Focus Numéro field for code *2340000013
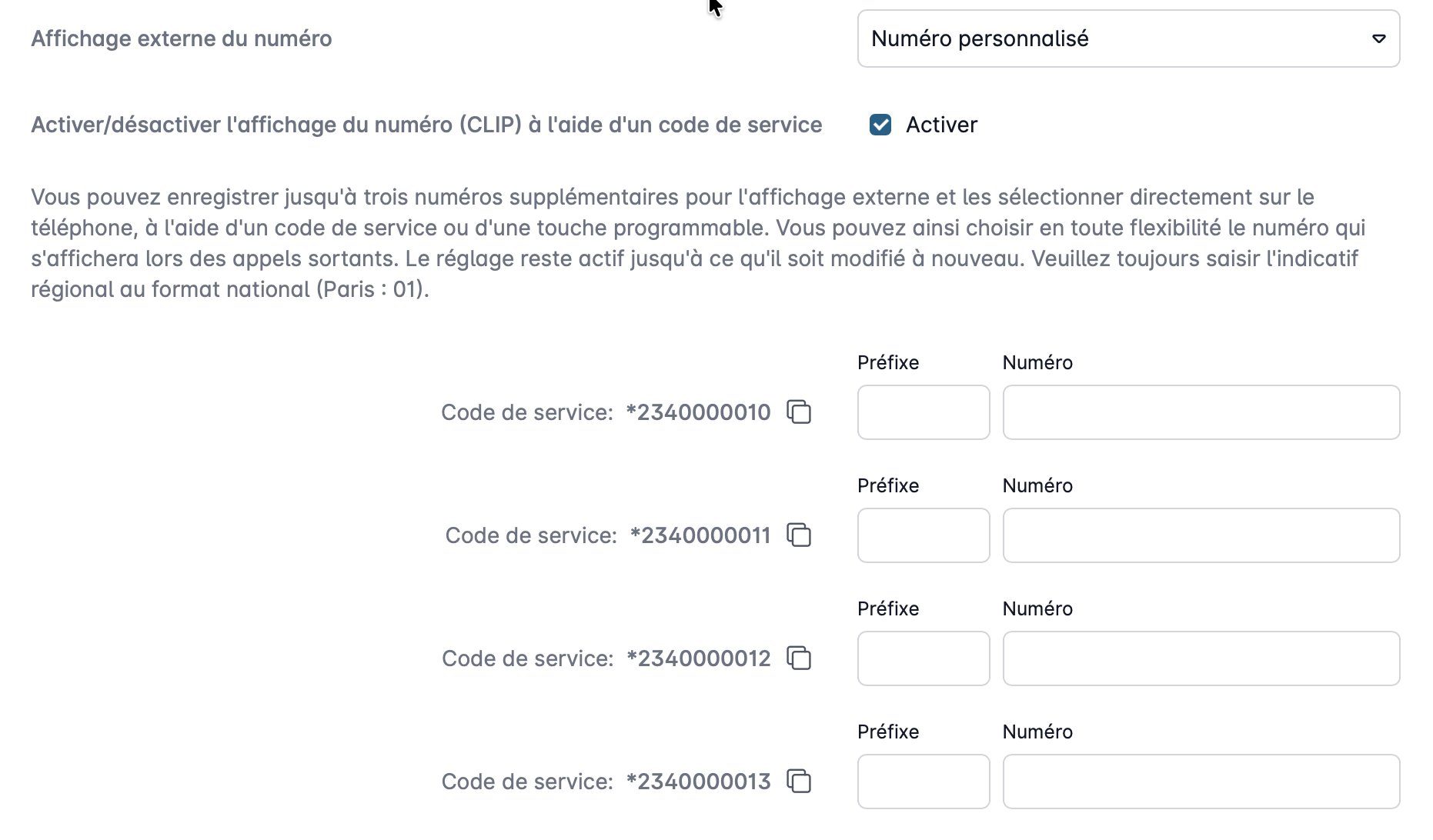1433x840 pixels. [x=1201, y=782]
